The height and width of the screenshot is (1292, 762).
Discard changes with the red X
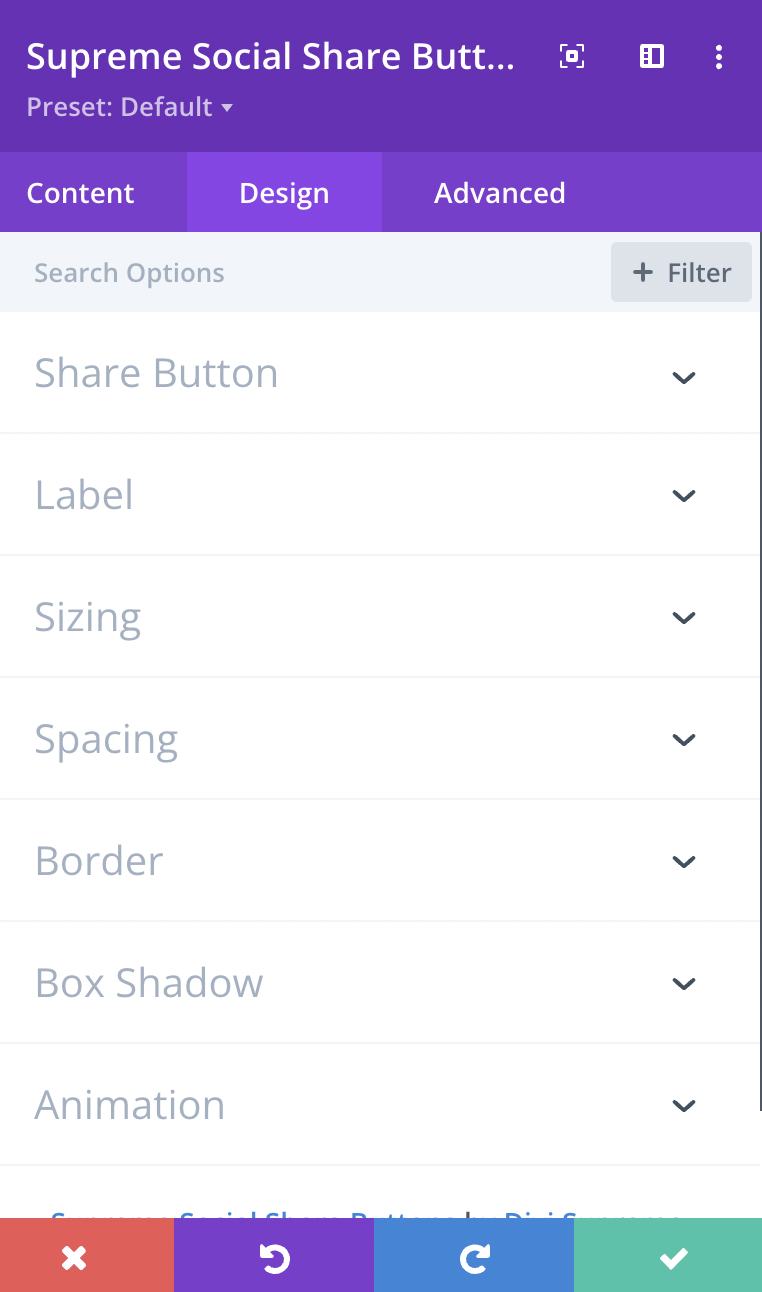click(74, 1258)
